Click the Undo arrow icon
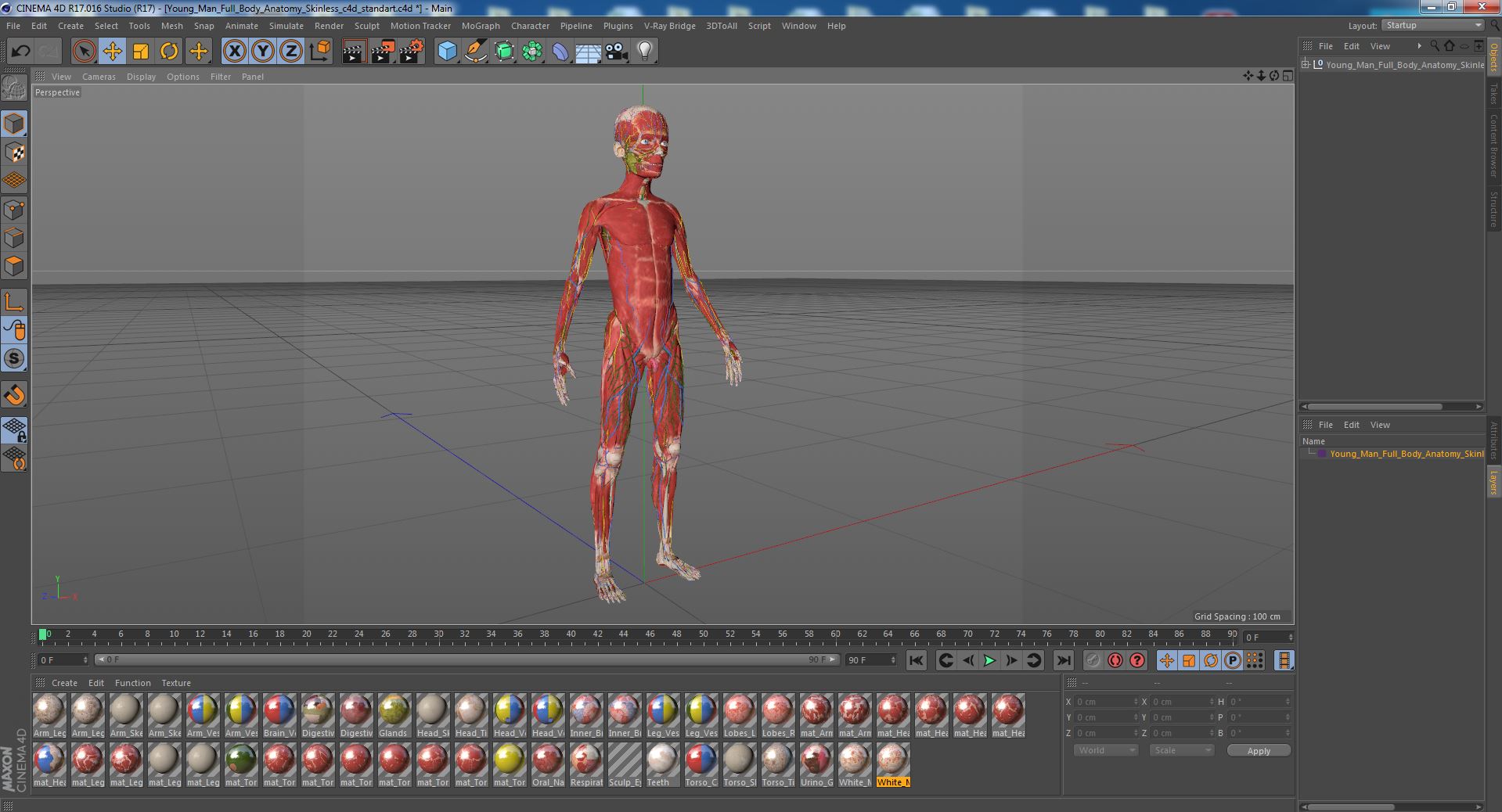Viewport: 1502px width, 812px height. click(x=20, y=52)
